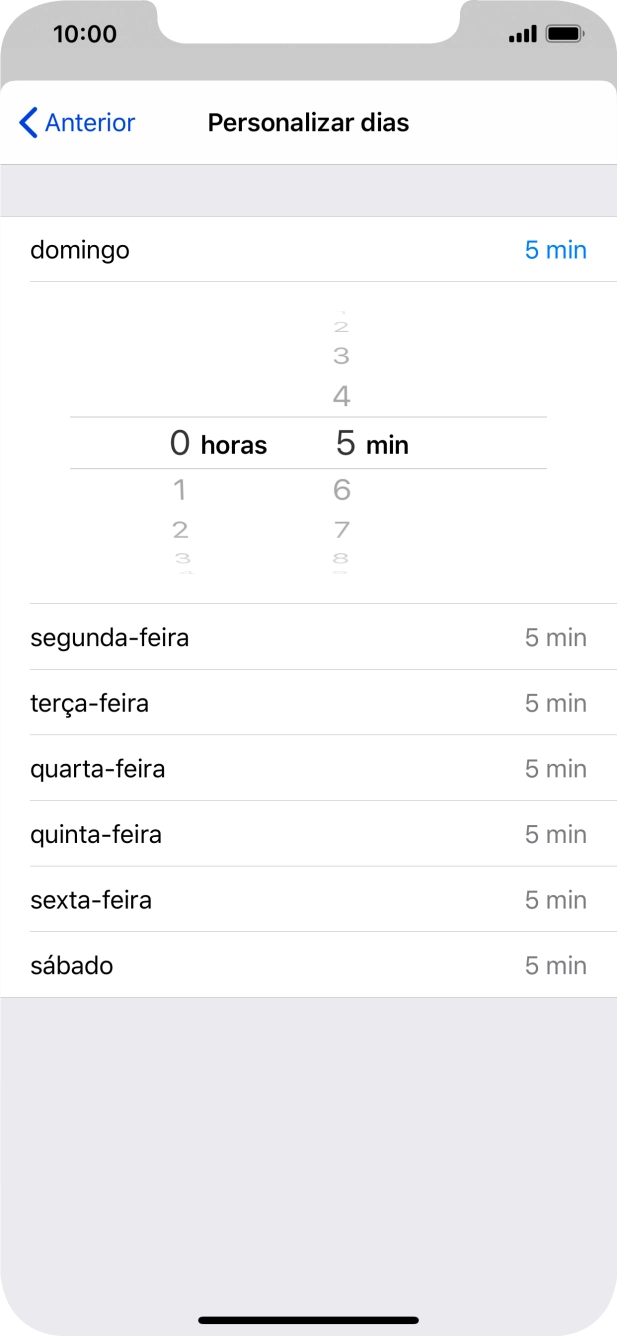Image resolution: width=617 pixels, height=1336 pixels.
Task: Open terça-feira duration settings
Action: (90, 703)
